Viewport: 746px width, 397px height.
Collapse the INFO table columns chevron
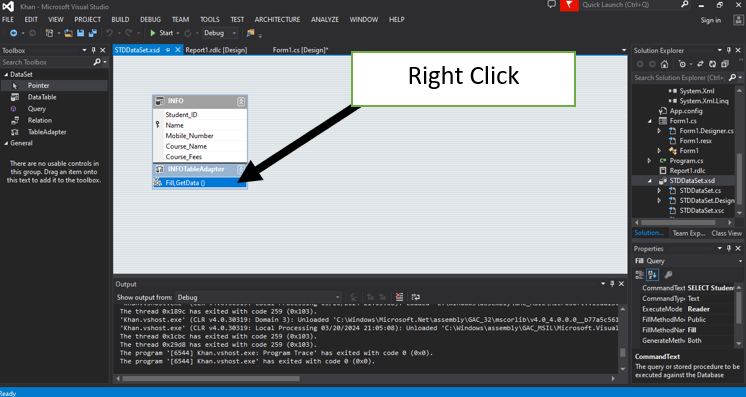[241, 101]
